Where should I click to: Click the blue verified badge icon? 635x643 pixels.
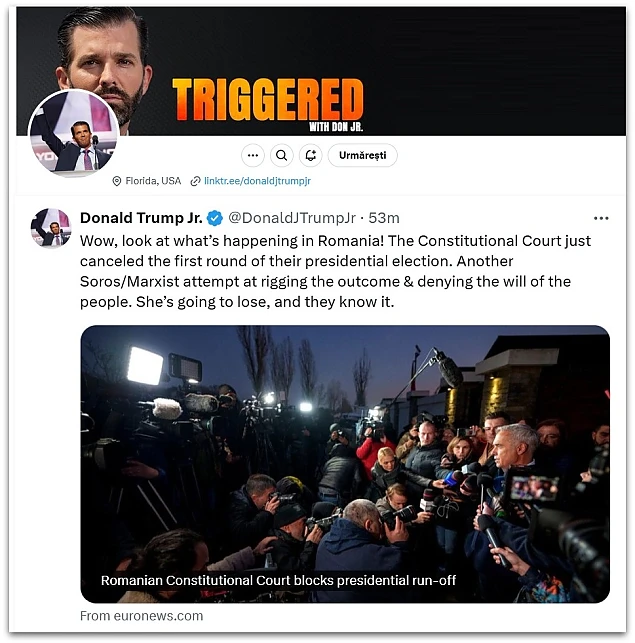point(215,218)
